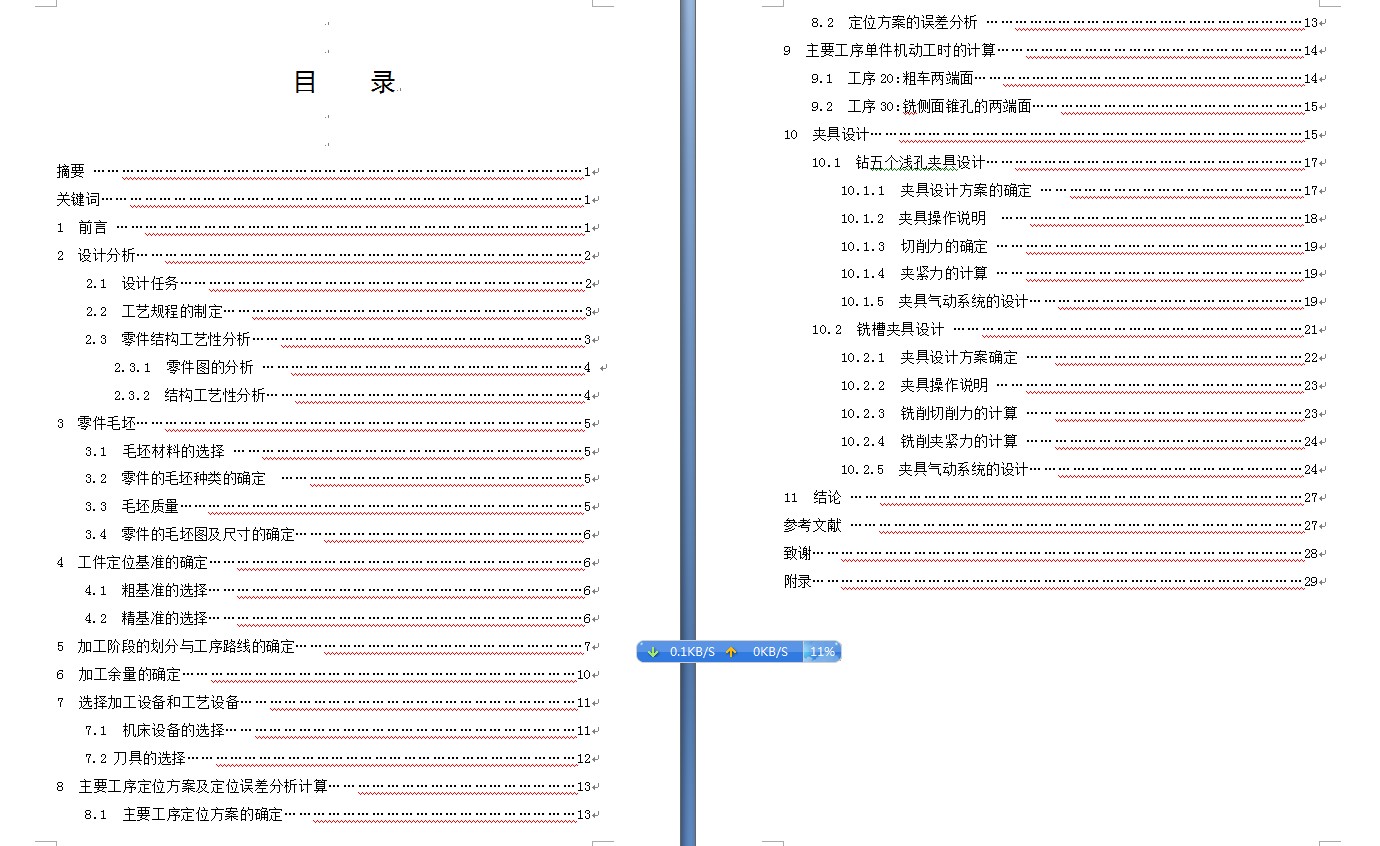The image size is (1380, 846).
Task: Select entry 9.1 工序20:粗车两端面
Action: 1065,78
